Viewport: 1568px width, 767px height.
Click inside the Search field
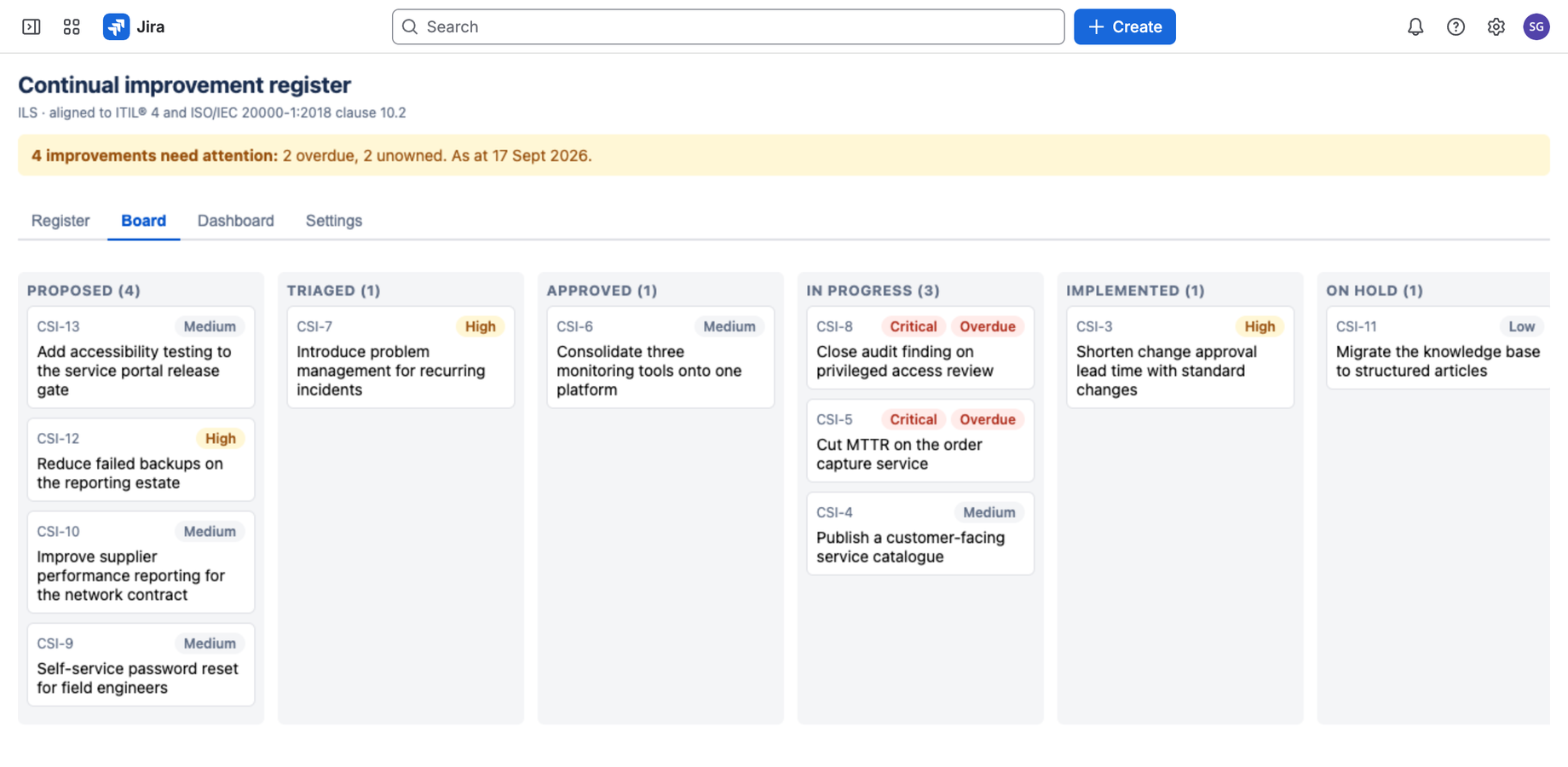728,26
